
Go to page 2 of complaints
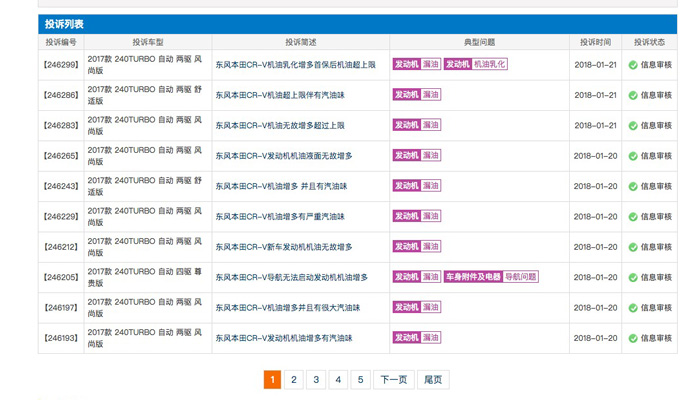[294, 380]
